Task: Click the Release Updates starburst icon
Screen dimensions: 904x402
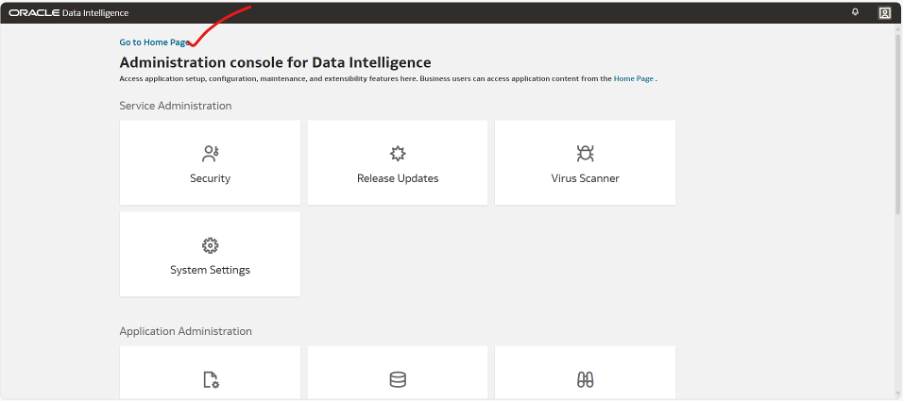Action: [x=398, y=153]
